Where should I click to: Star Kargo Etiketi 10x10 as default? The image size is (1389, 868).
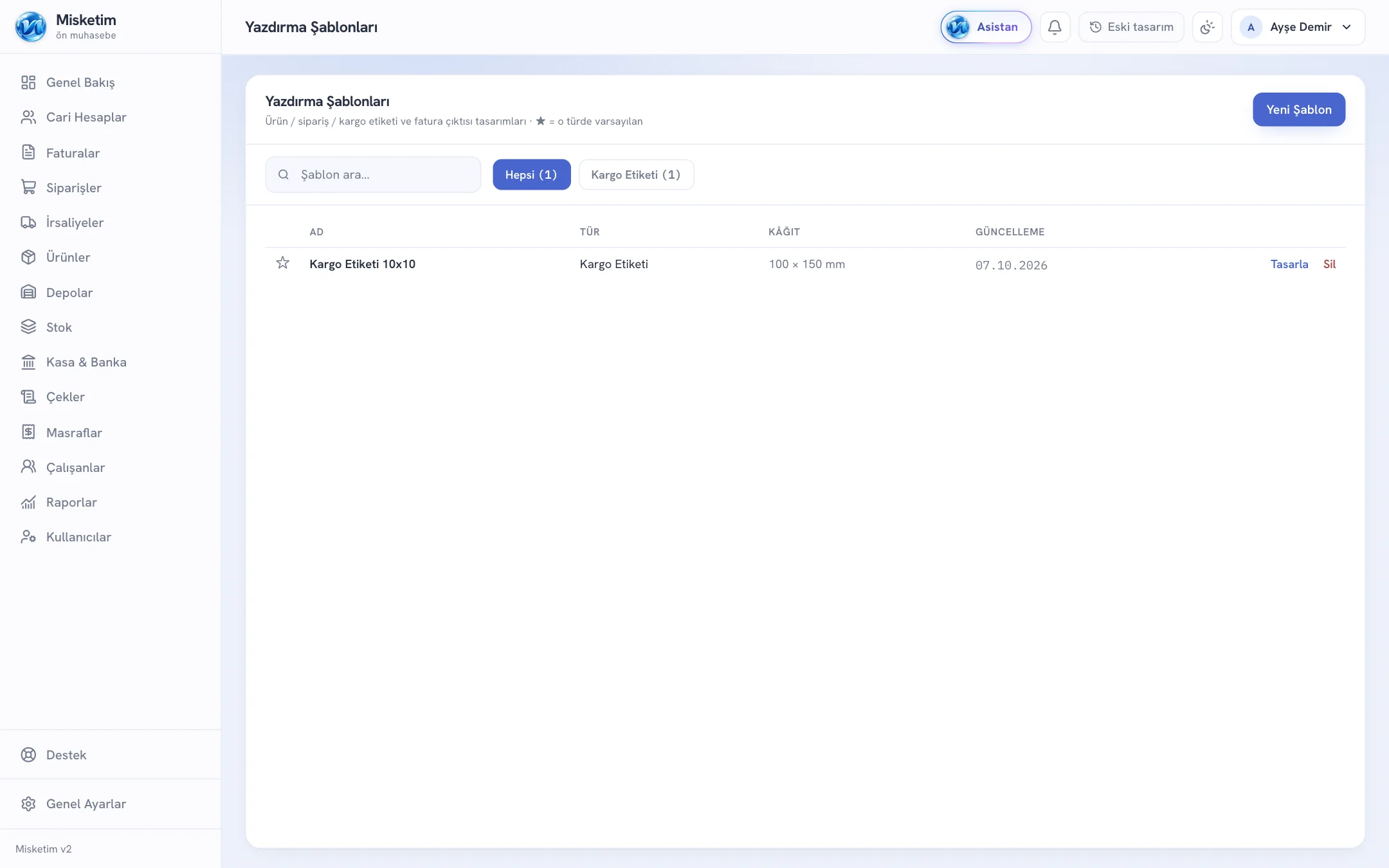tap(282, 263)
